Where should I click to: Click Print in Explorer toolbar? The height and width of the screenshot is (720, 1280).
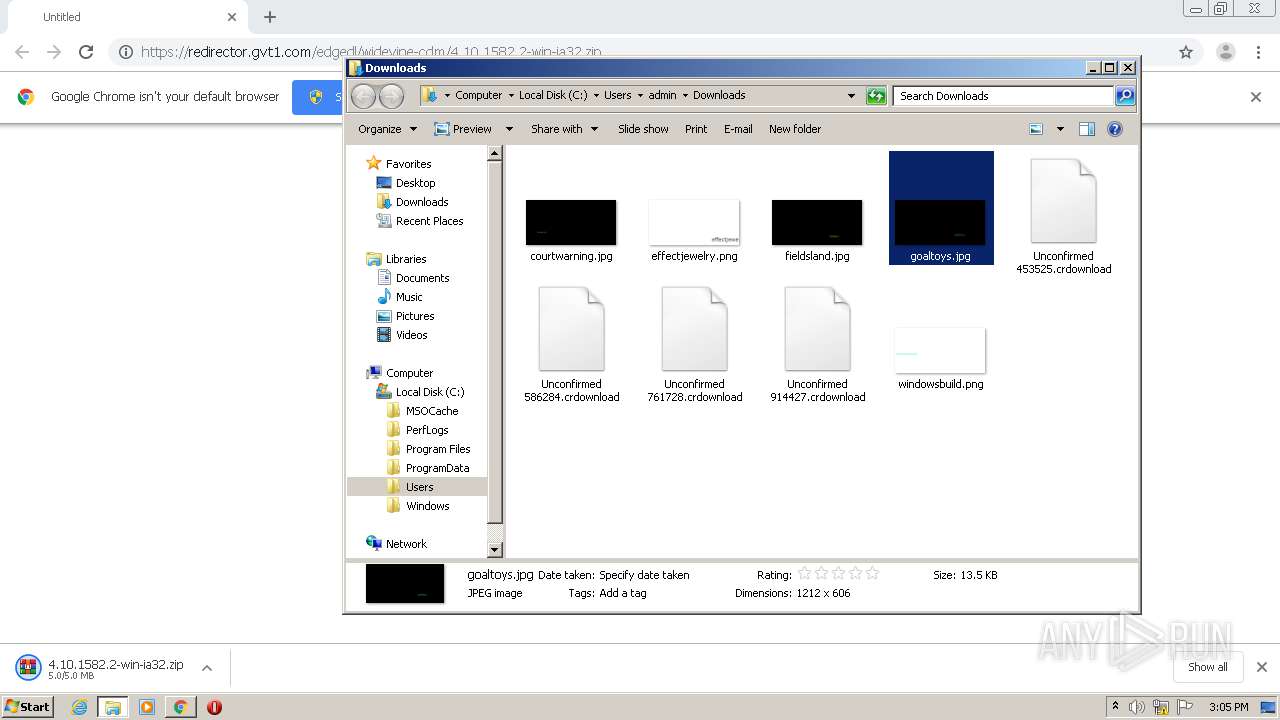(x=696, y=129)
